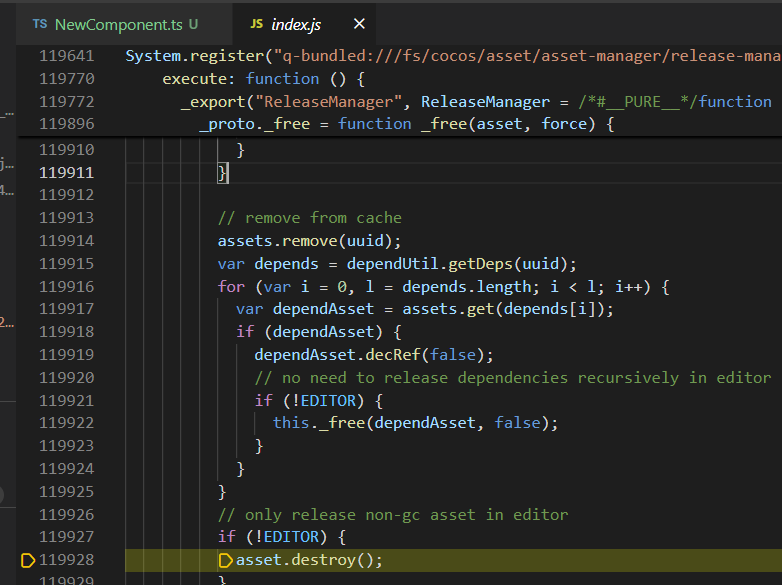The height and width of the screenshot is (585, 782).
Task: Place cursor in comment '// remove from cache'
Action: tap(310, 218)
